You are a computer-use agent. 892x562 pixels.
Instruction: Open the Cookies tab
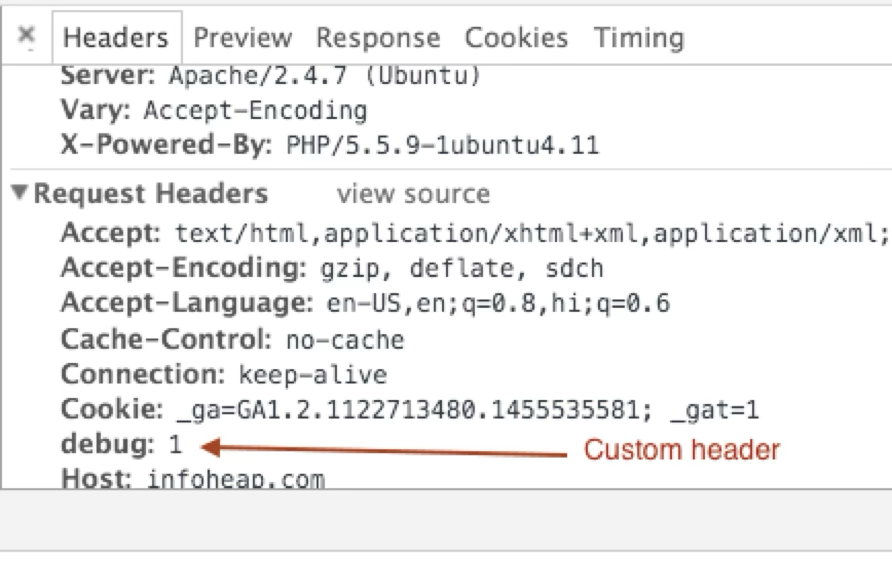point(517,38)
